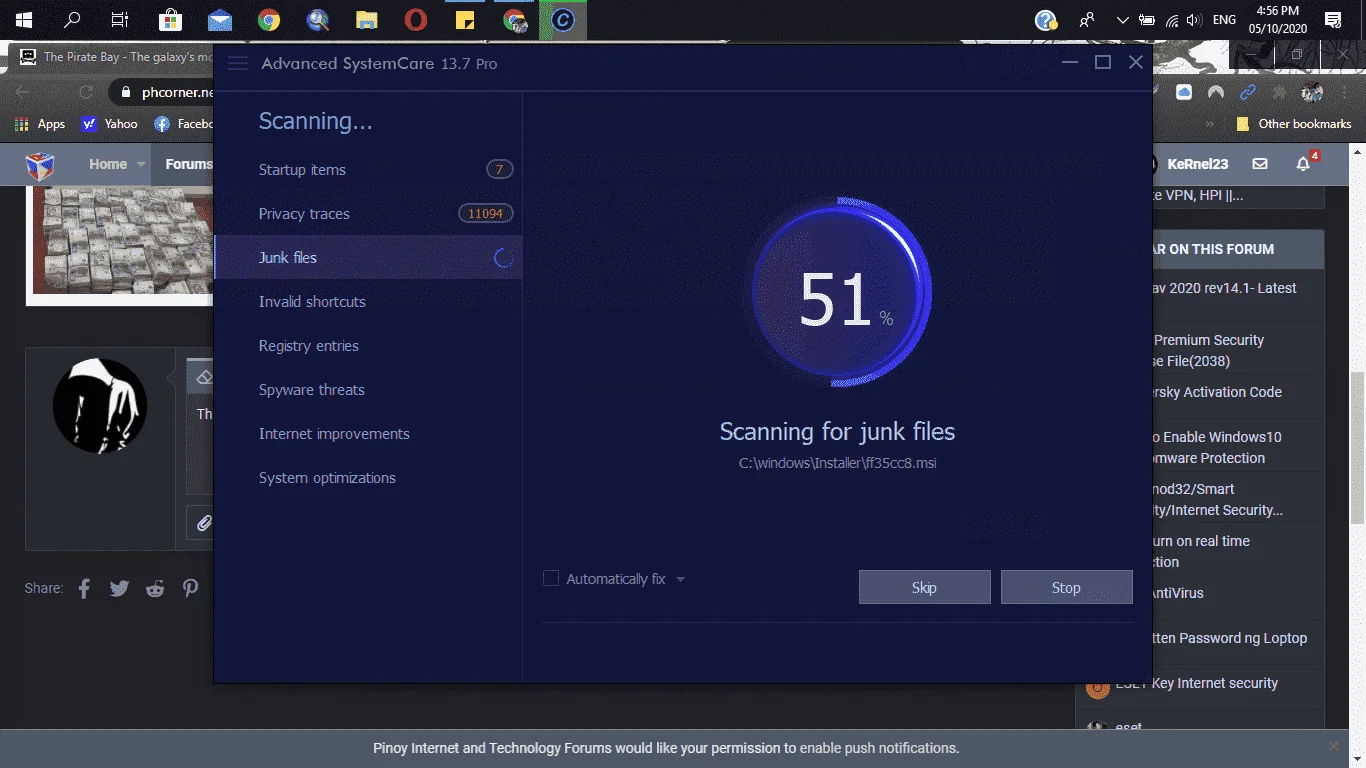
Task: Select Privacy traces in scan list
Action: coord(368,214)
